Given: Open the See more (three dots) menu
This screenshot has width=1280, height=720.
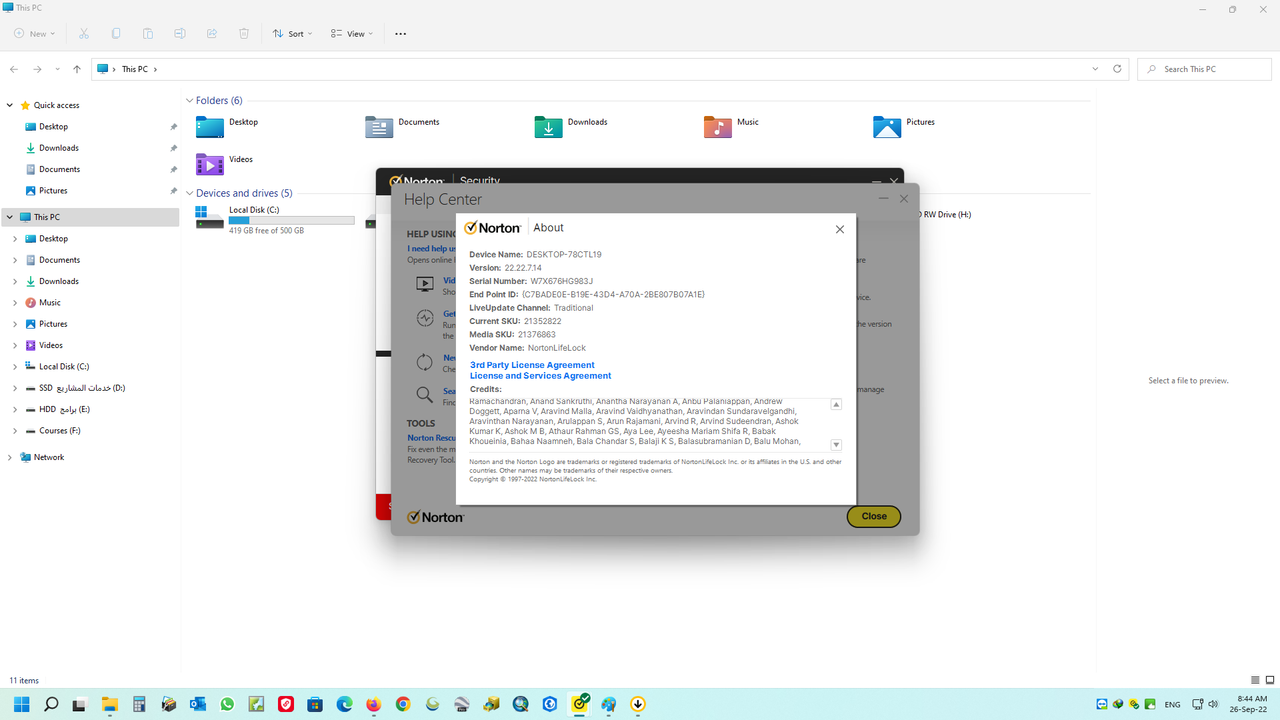Looking at the screenshot, I should pyautogui.click(x=401, y=33).
